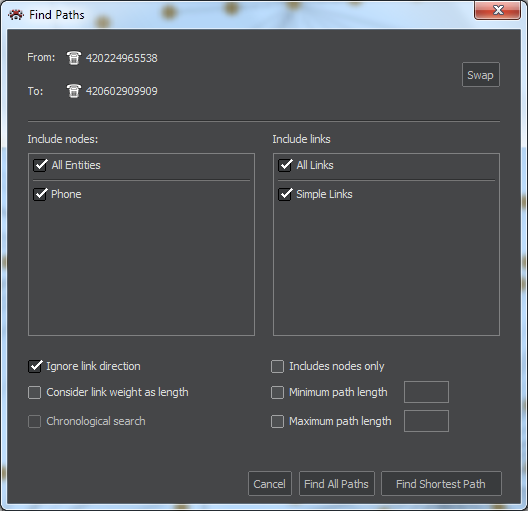Uncheck the All Links checkbox
Image resolution: width=528 pixels, height=511 pixels.
click(285, 165)
